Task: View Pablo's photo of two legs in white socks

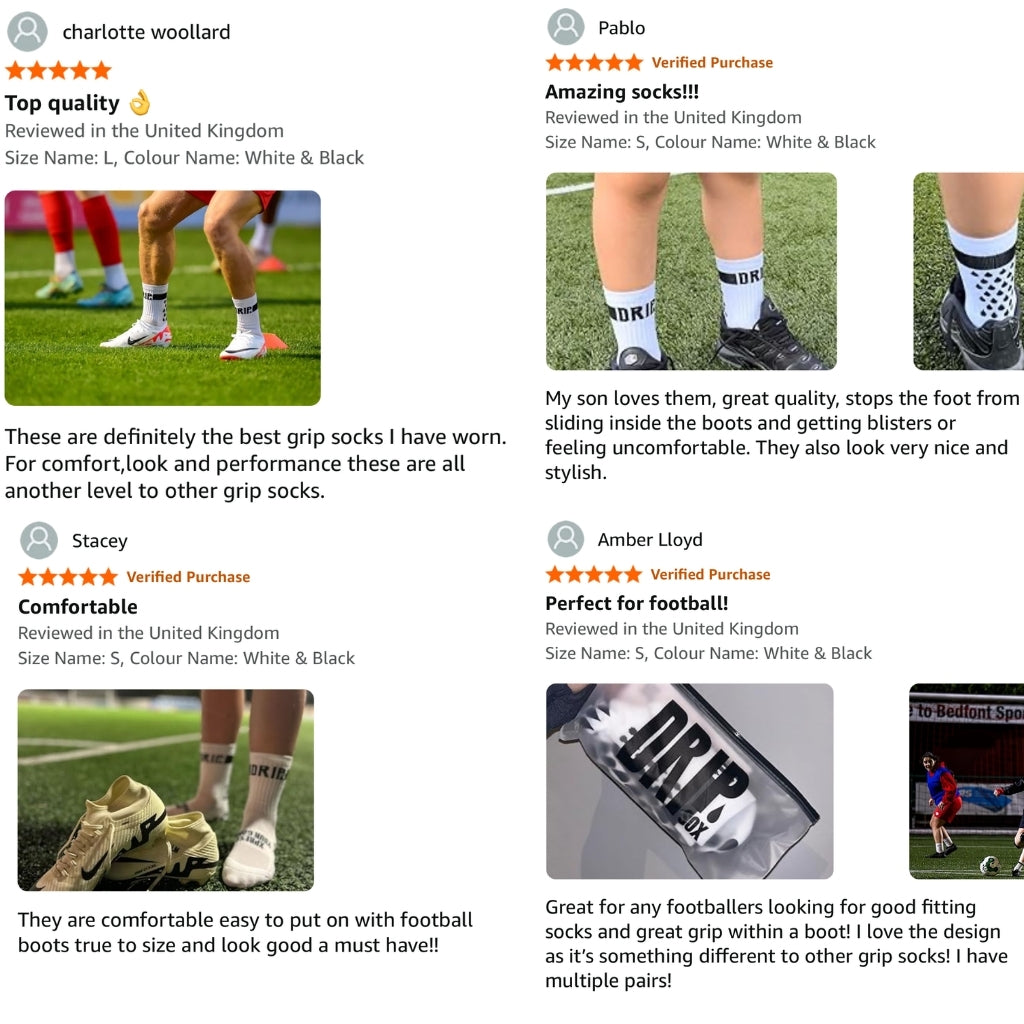Action: tap(691, 271)
